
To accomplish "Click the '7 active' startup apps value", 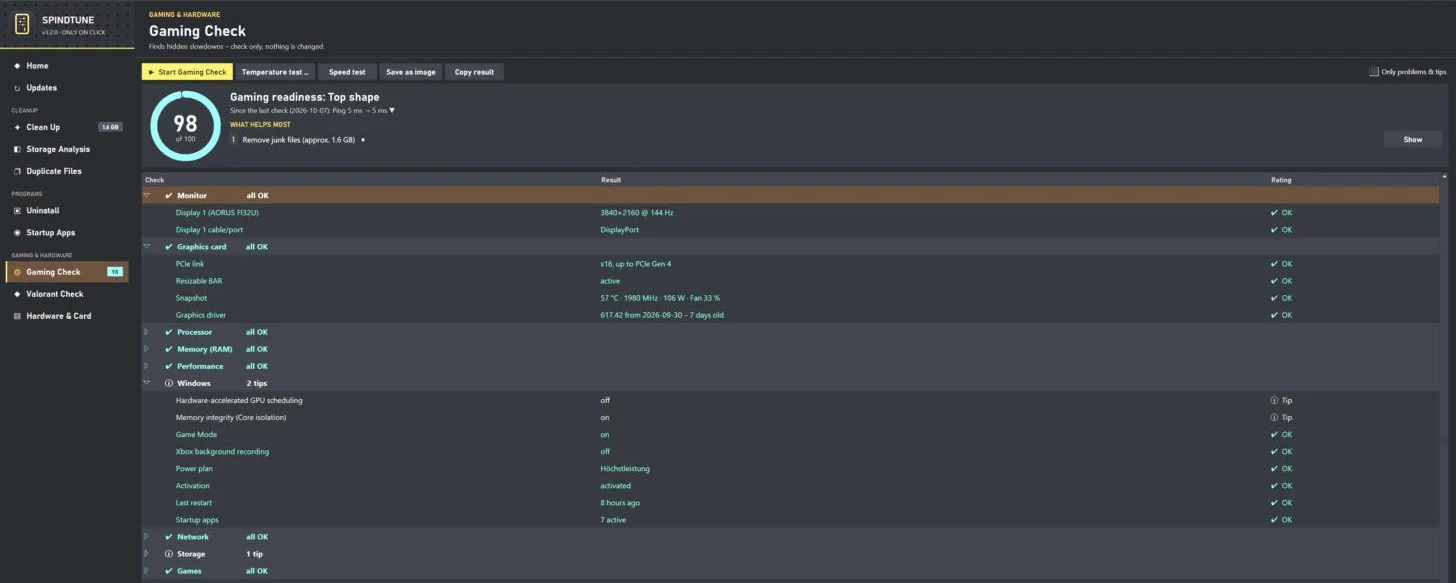I will [613, 520].
